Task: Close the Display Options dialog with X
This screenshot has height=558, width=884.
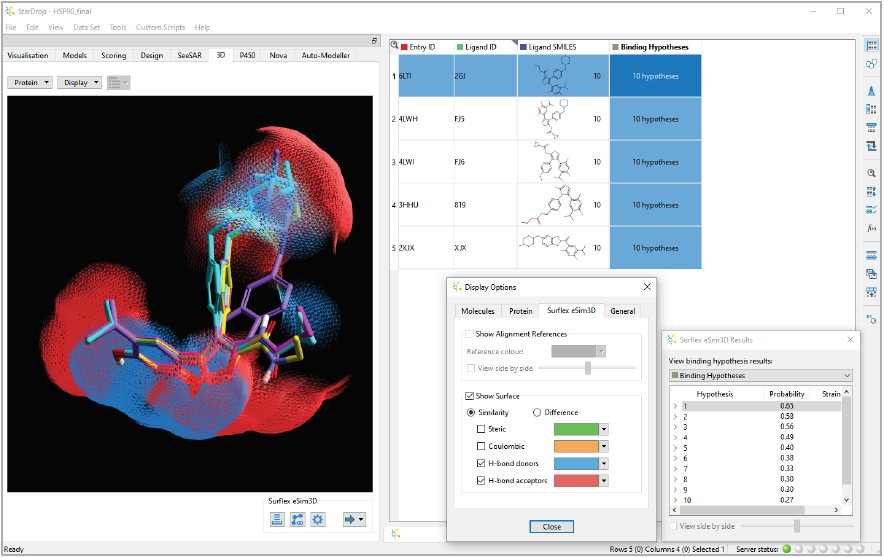Action: (x=647, y=287)
